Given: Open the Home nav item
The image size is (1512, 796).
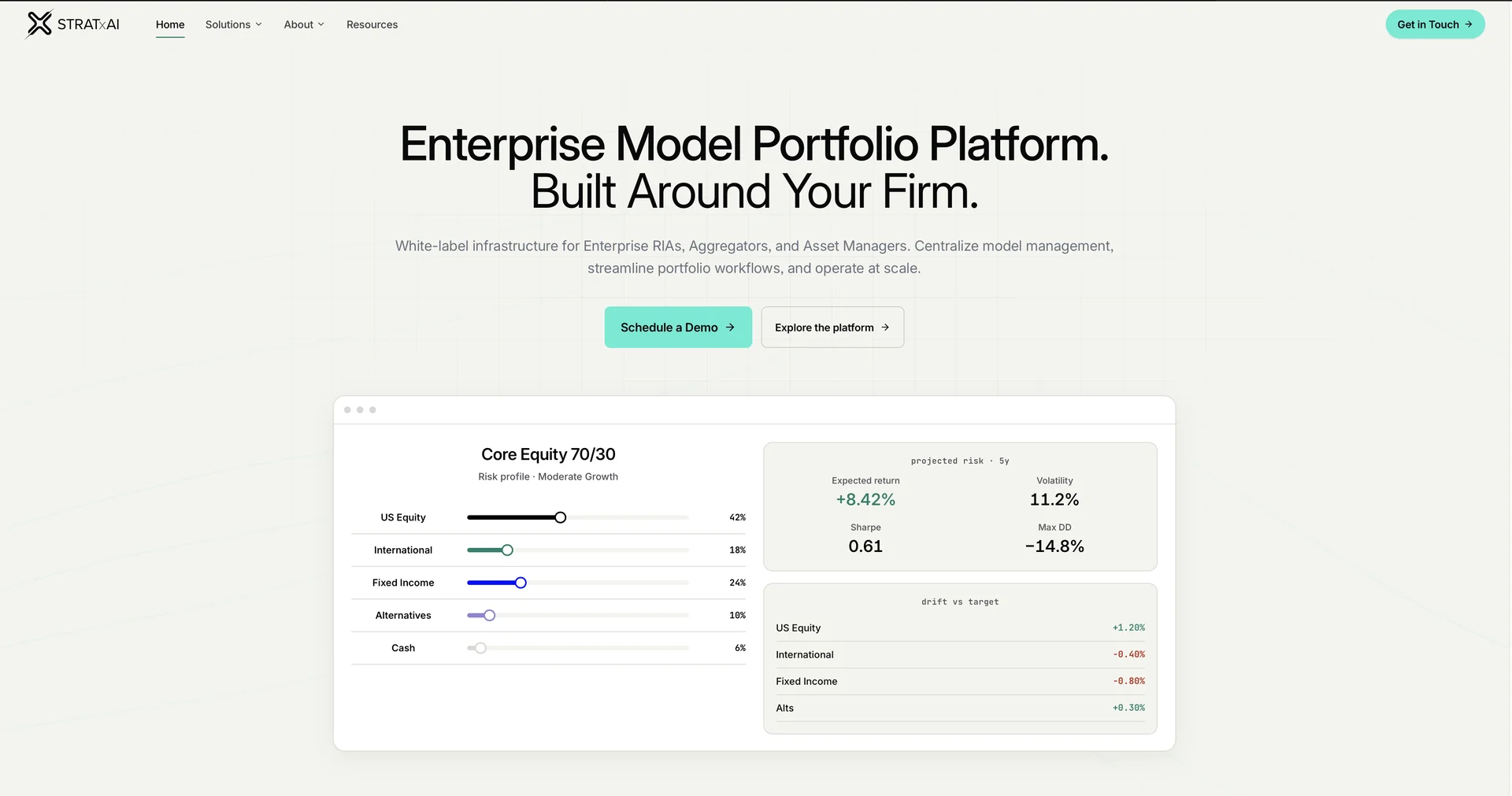Looking at the screenshot, I should (x=170, y=24).
